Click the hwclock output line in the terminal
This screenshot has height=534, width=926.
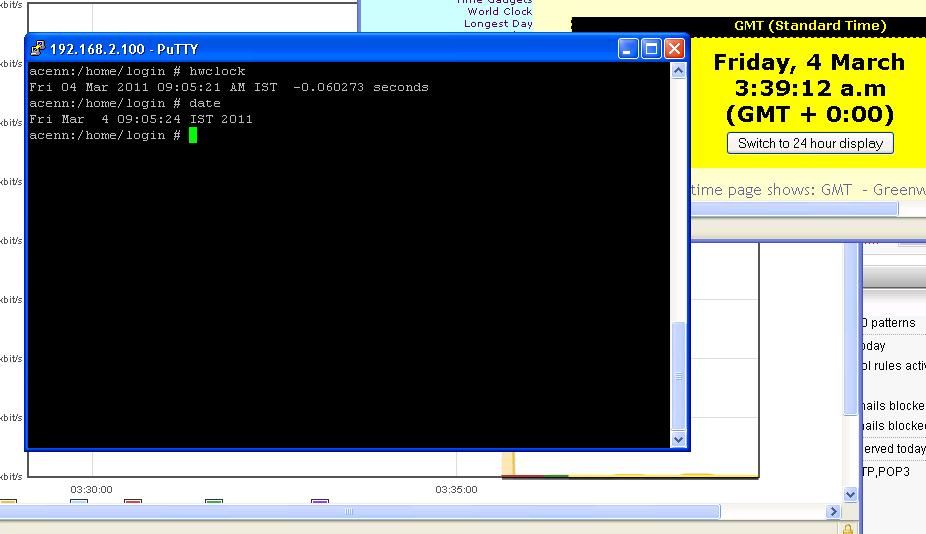point(229,87)
